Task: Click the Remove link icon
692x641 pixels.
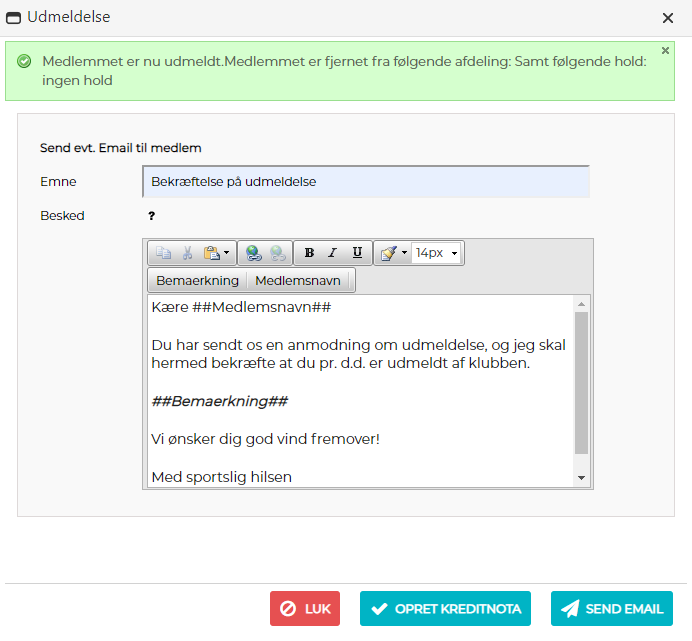Action: [x=277, y=253]
